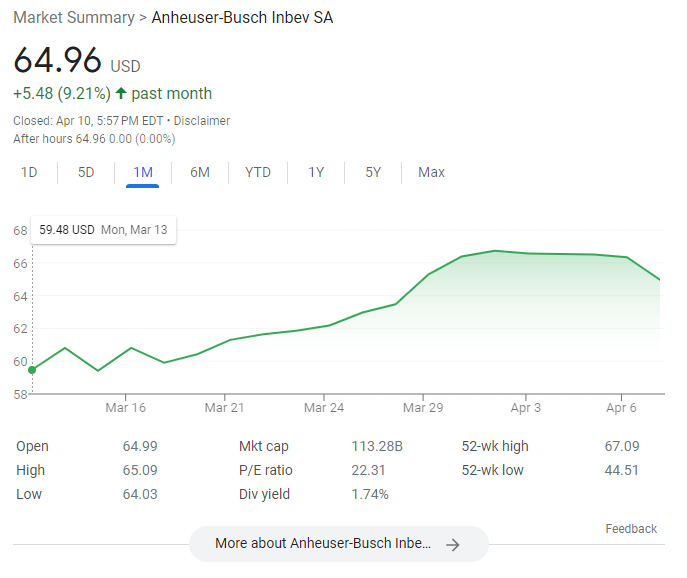
Task: Click the Mar 29 axis label
Action: click(x=423, y=408)
